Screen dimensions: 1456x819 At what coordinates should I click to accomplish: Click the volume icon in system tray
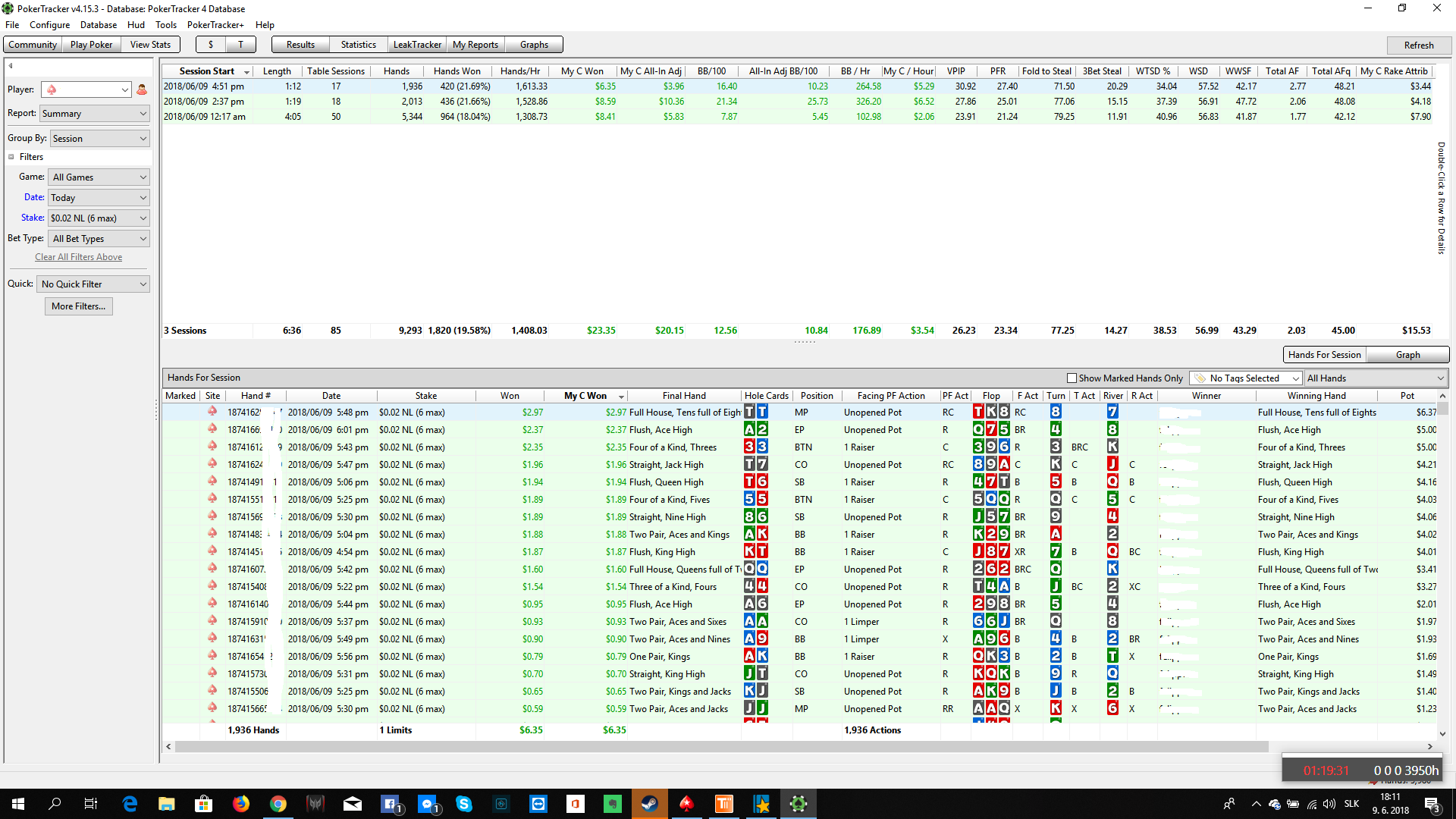coord(1329,804)
